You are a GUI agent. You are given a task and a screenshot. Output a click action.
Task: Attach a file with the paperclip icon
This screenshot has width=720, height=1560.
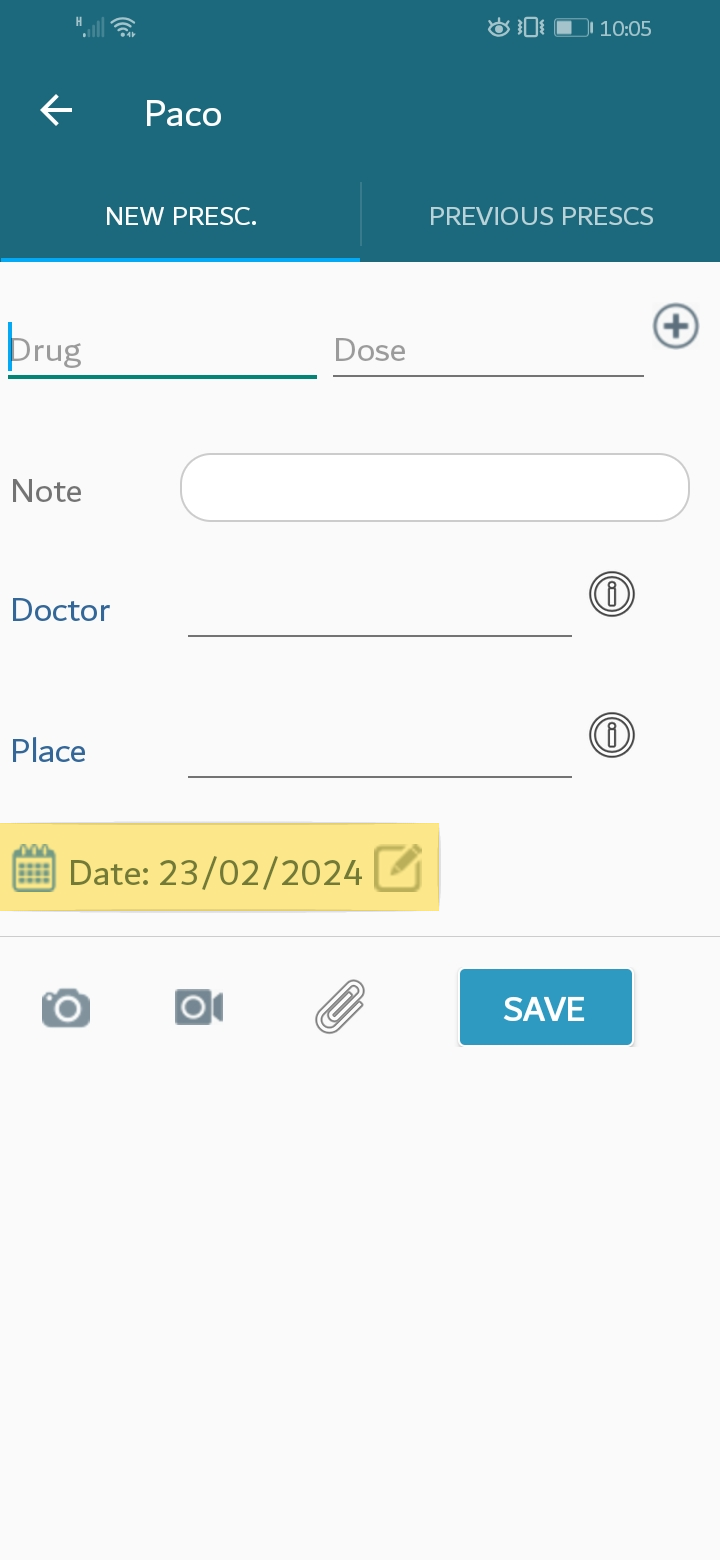click(x=340, y=1006)
